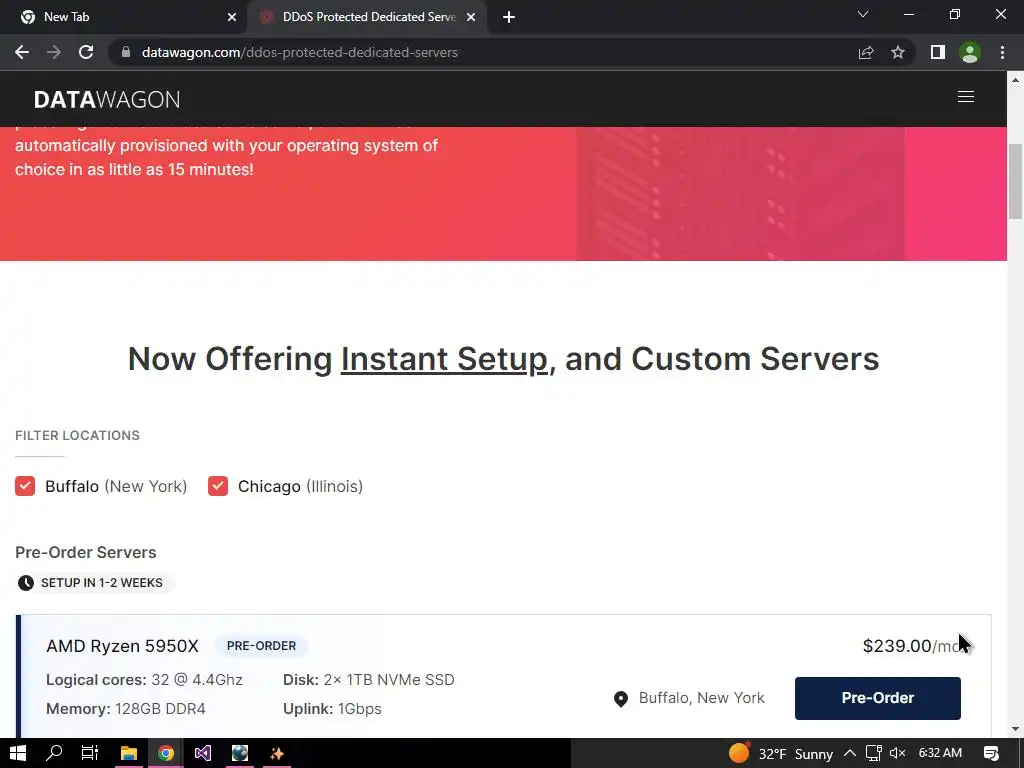Click the vertical scrollbar thumb

coord(1016,182)
